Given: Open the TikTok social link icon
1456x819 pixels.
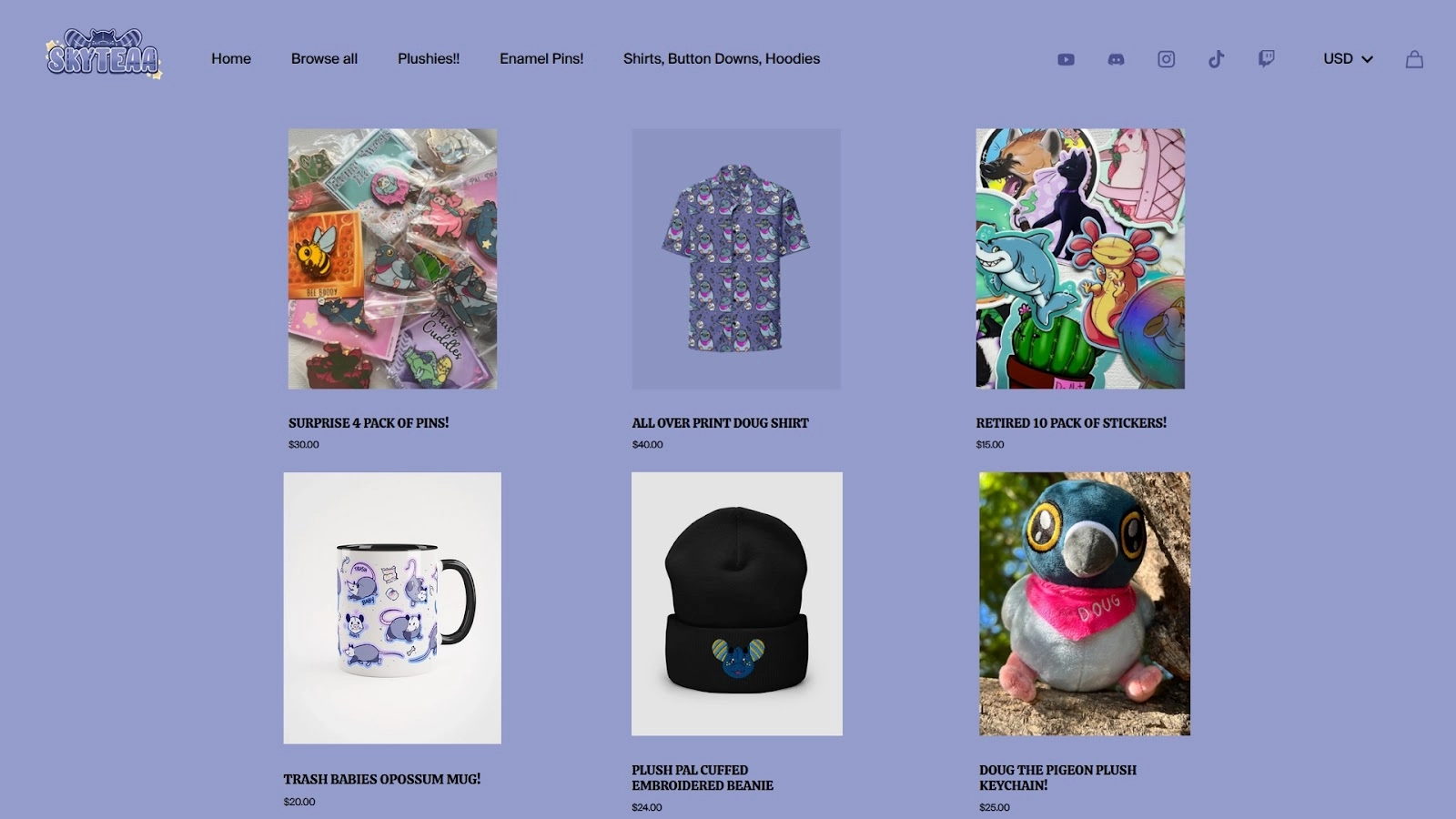Looking at the screenshot, I should click(x=1216, y=59).
